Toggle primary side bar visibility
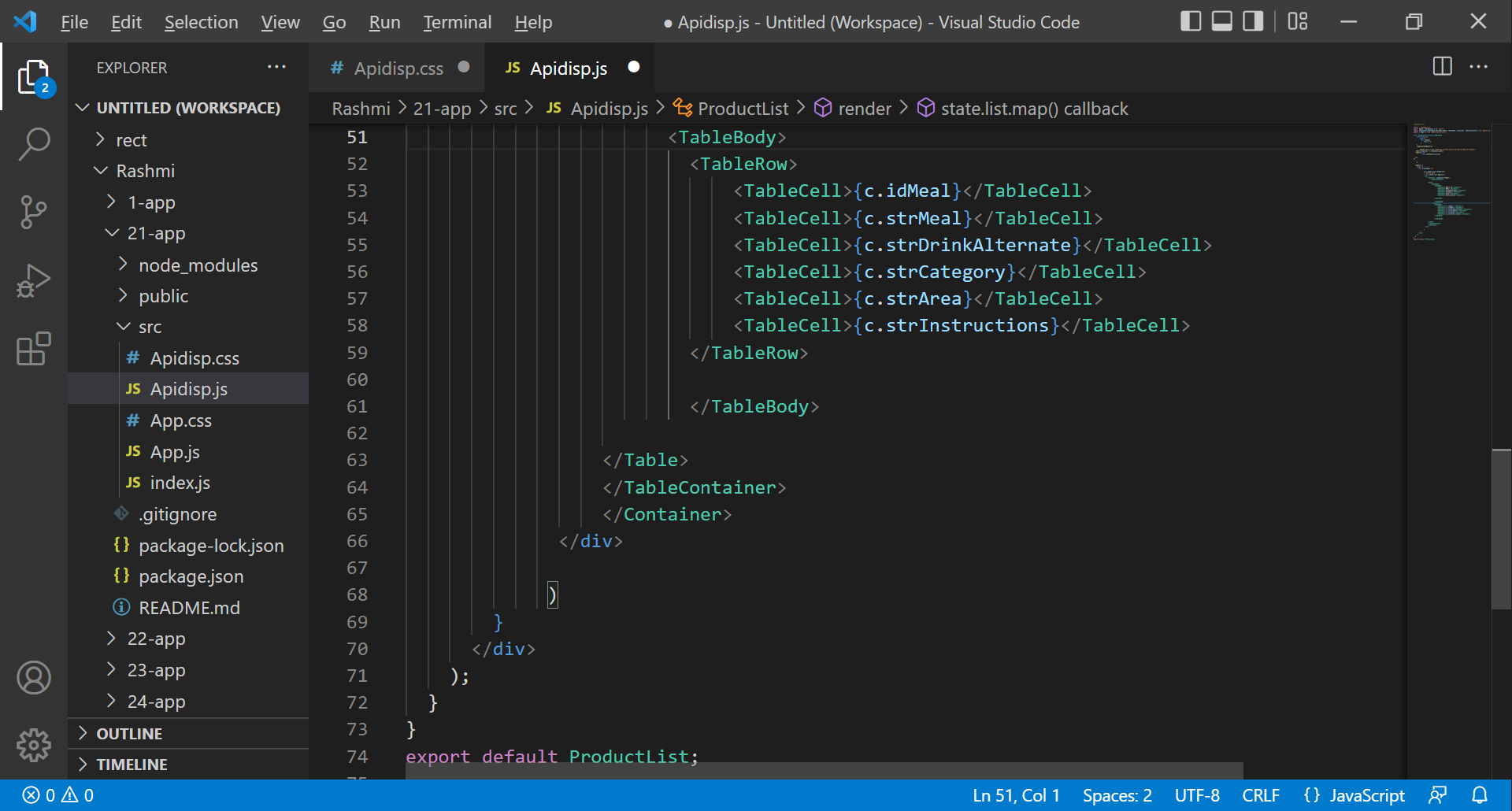This screenshot has width=1512, height=811. (x=1191, y=21)
